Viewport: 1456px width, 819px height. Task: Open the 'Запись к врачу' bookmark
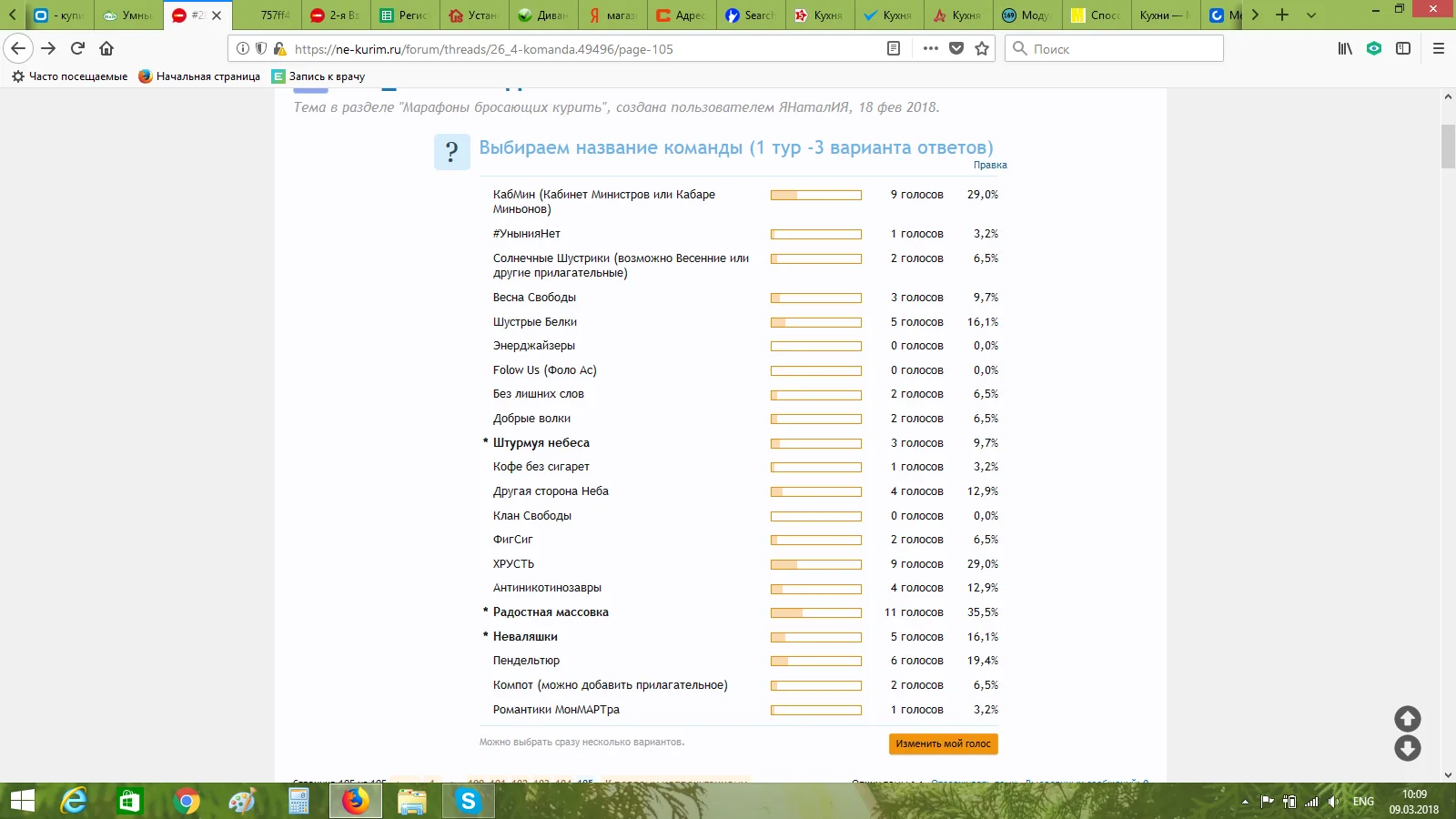coord(318,76)
